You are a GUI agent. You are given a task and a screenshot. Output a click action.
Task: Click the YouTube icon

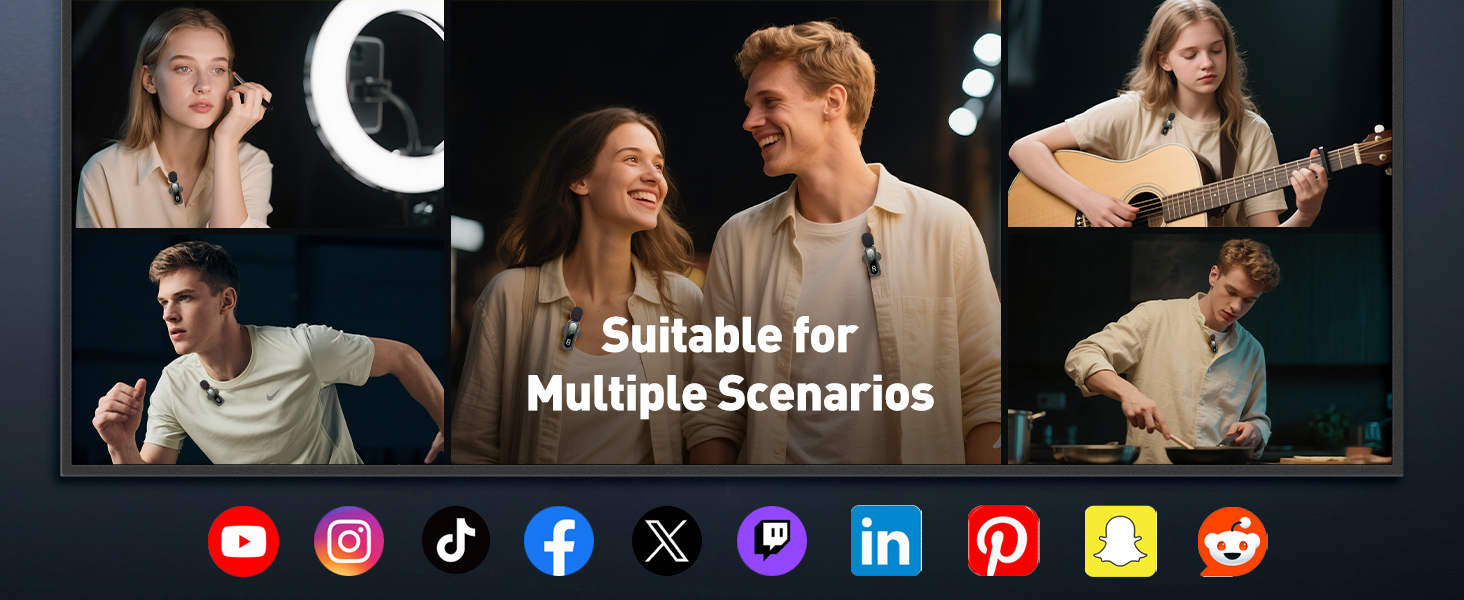[x=243, y=541]
